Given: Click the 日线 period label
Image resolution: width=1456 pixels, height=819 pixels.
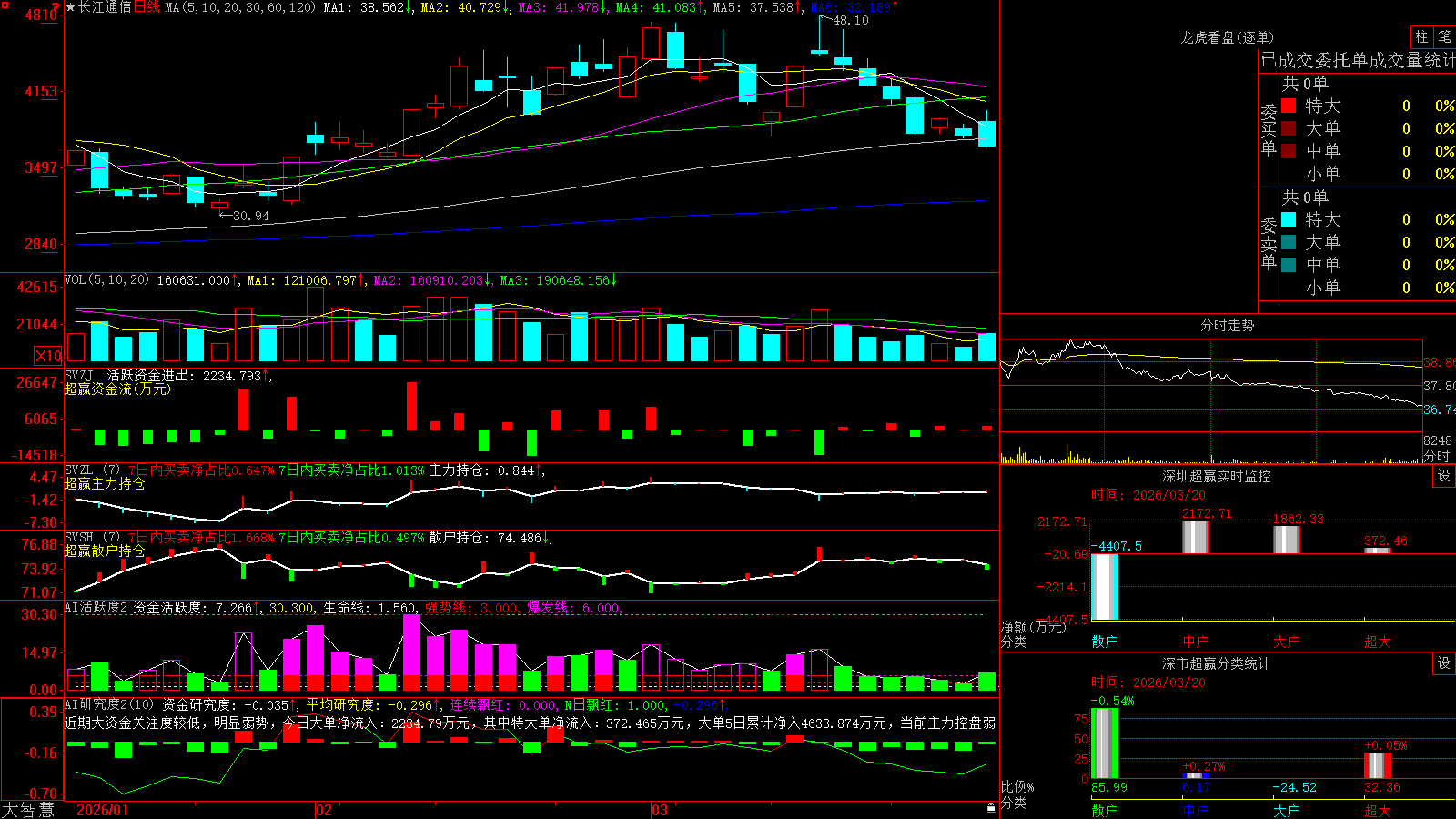Looking at the screenshot, I should pos(147,7).
